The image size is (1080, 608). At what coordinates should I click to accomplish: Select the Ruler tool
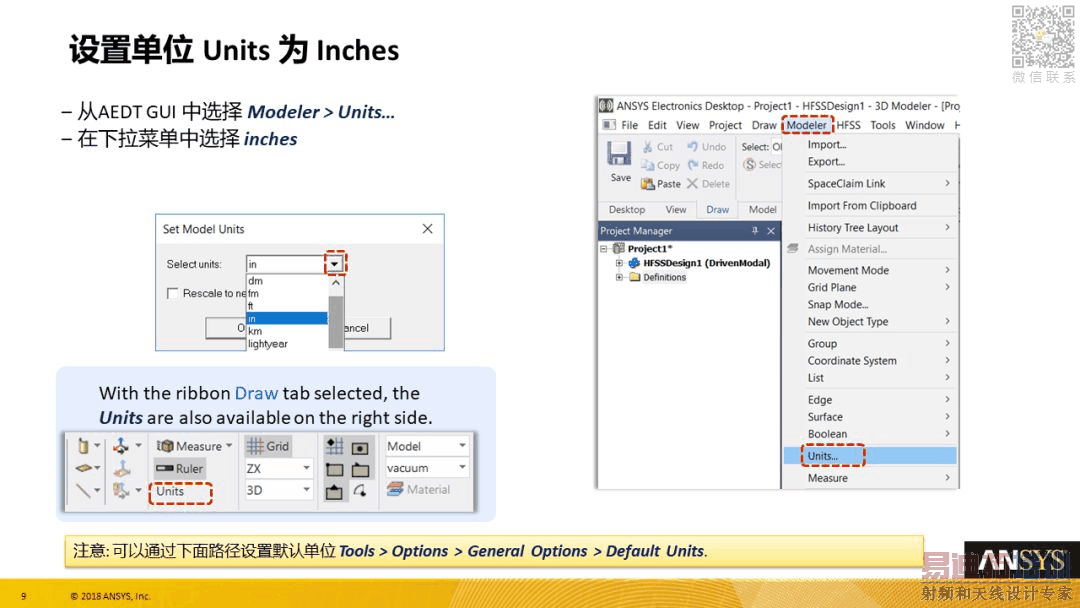(179, 469)
